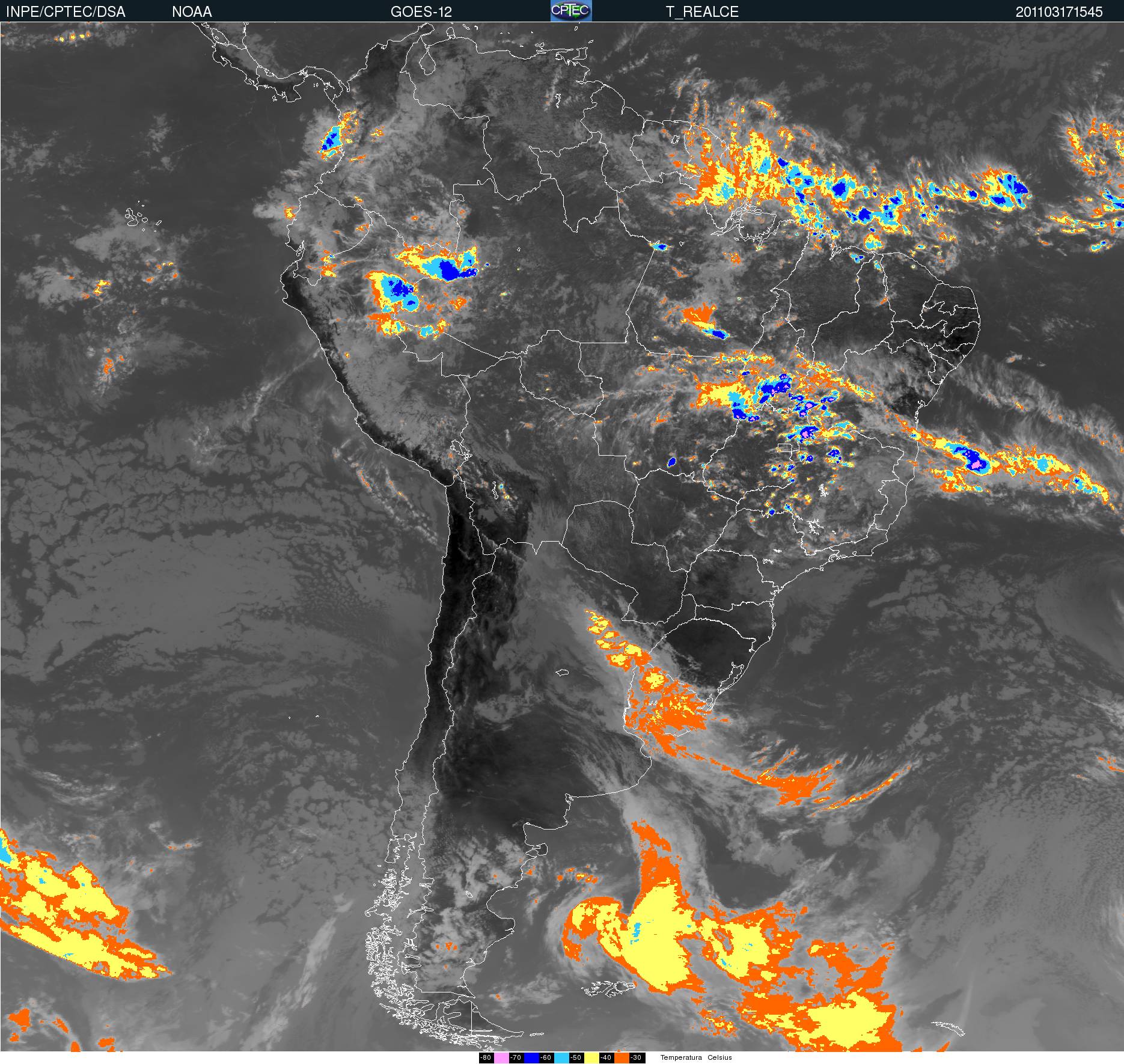Click the -50 legend value
1124x1064 pixels.
(x=576, y=1058)
